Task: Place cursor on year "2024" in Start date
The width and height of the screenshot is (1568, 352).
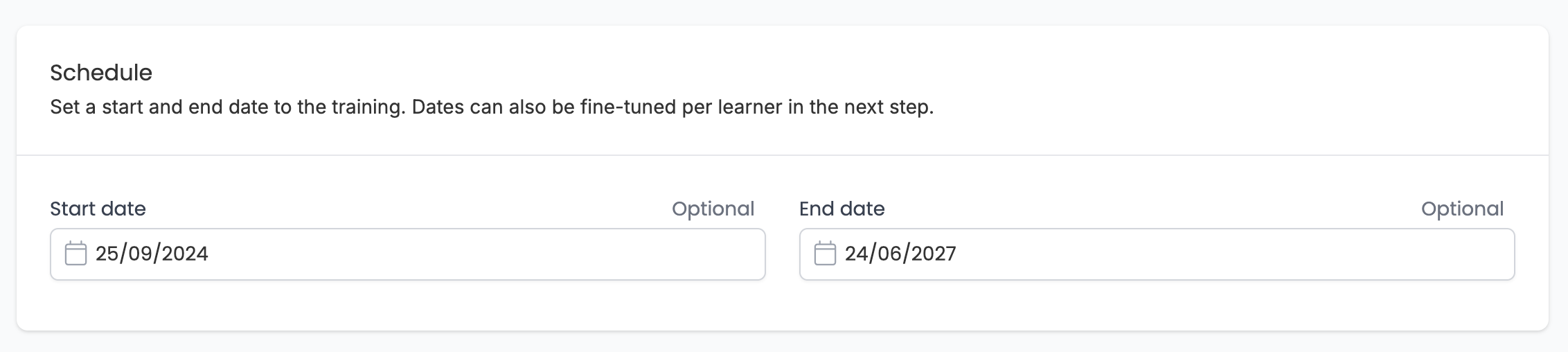Action: click(186, 254)
